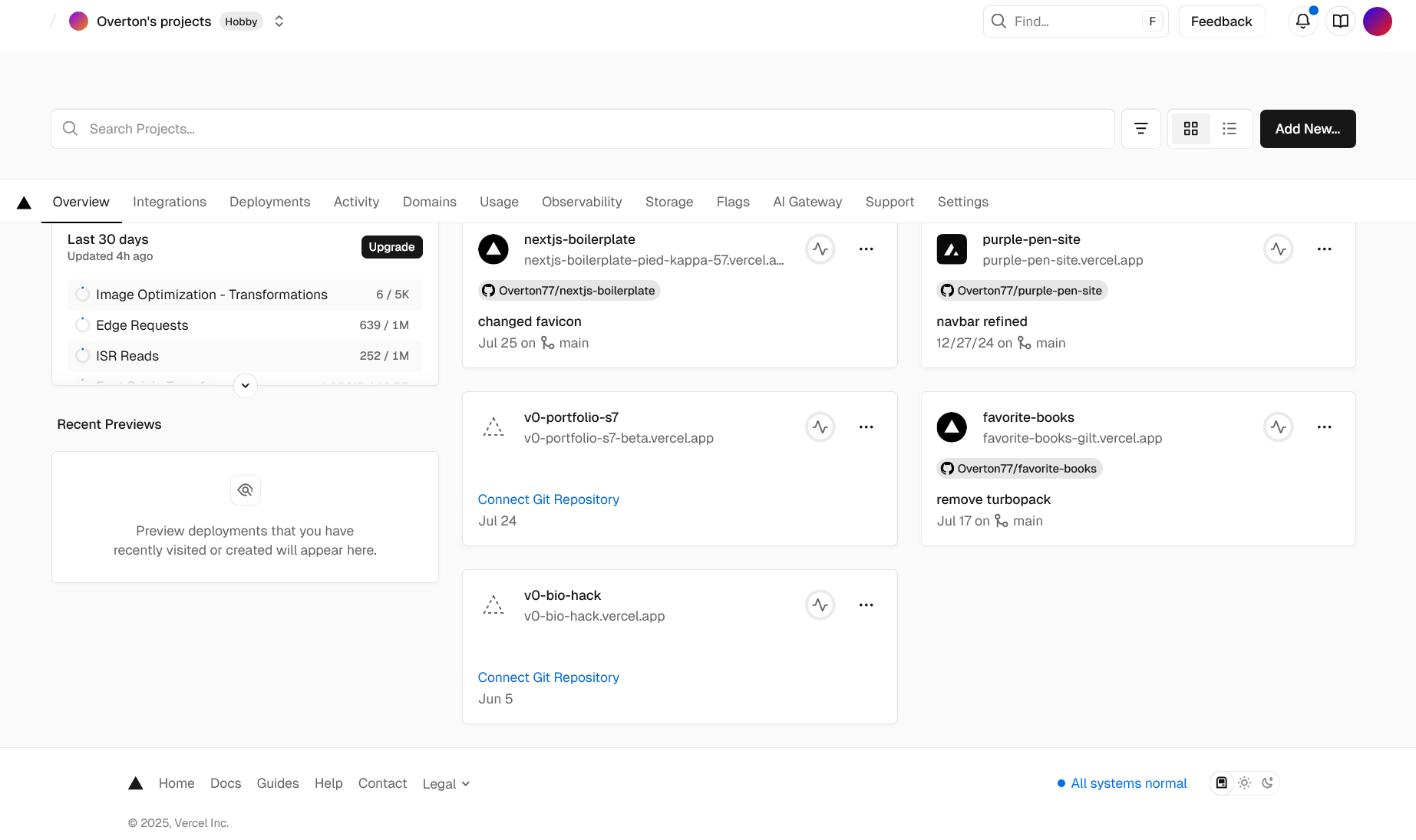Open the projects filter icon

point(1141,128)
